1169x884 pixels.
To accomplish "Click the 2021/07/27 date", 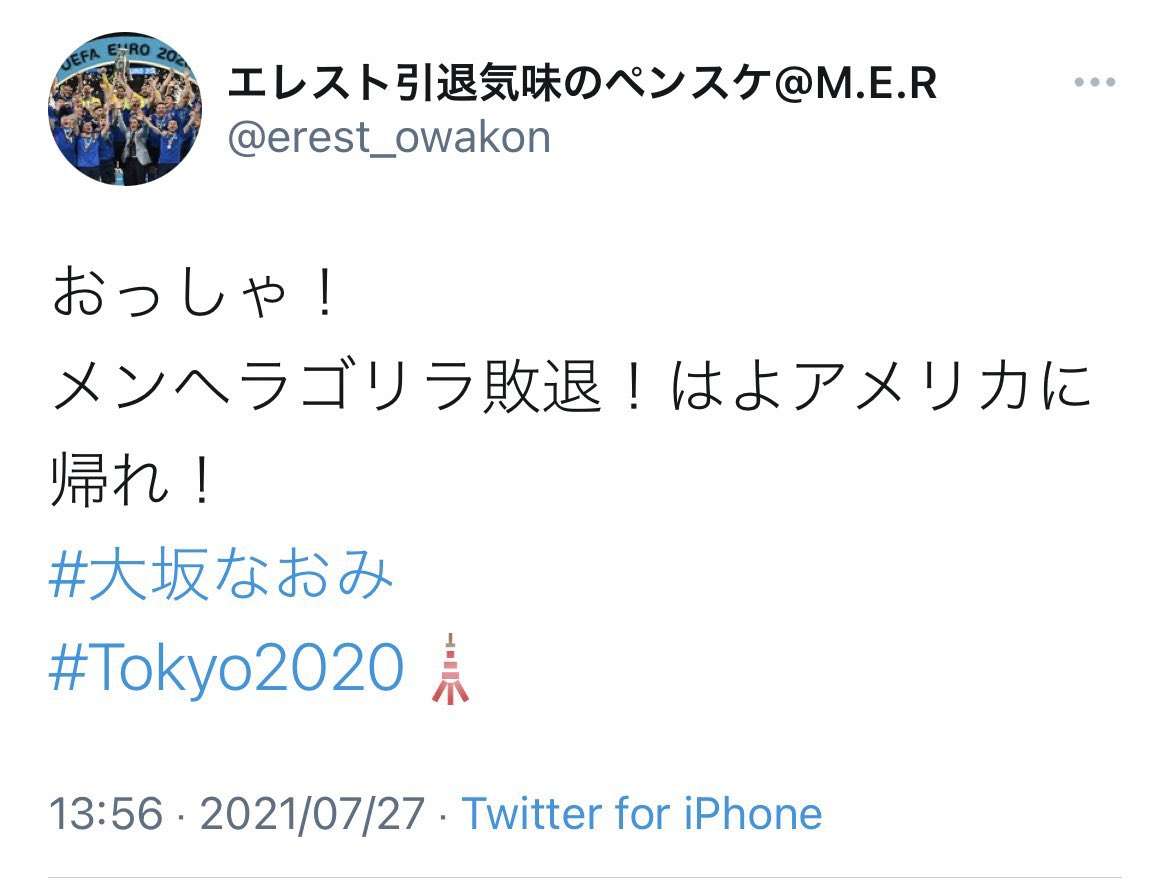I will [312, 813].
